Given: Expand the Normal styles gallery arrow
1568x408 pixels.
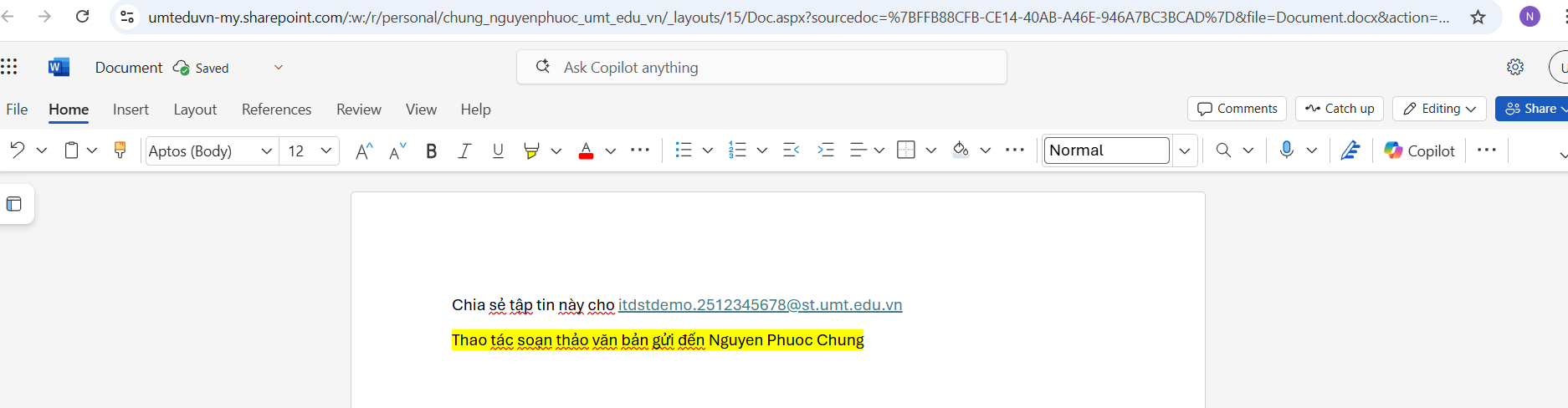Looking at the screenshot, I should click(1185, 150).
